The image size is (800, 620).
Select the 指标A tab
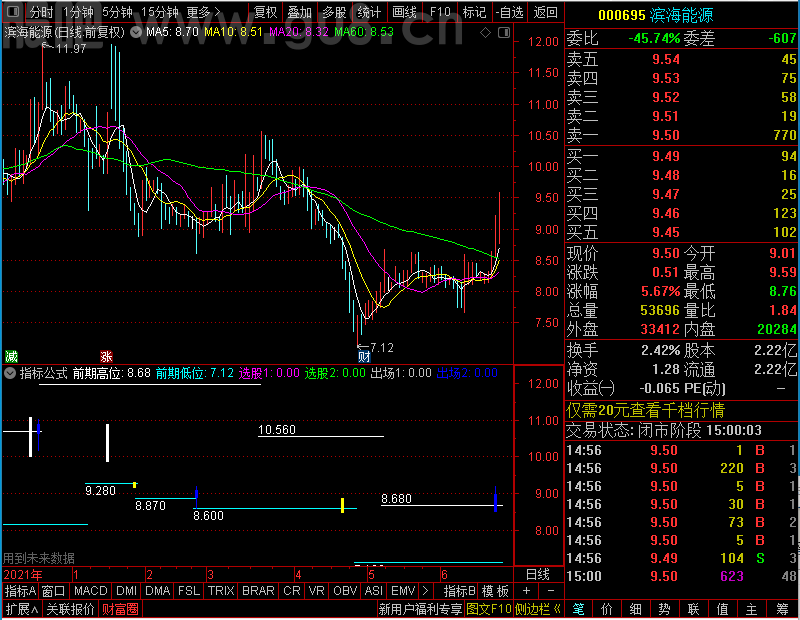pos(20,591)
